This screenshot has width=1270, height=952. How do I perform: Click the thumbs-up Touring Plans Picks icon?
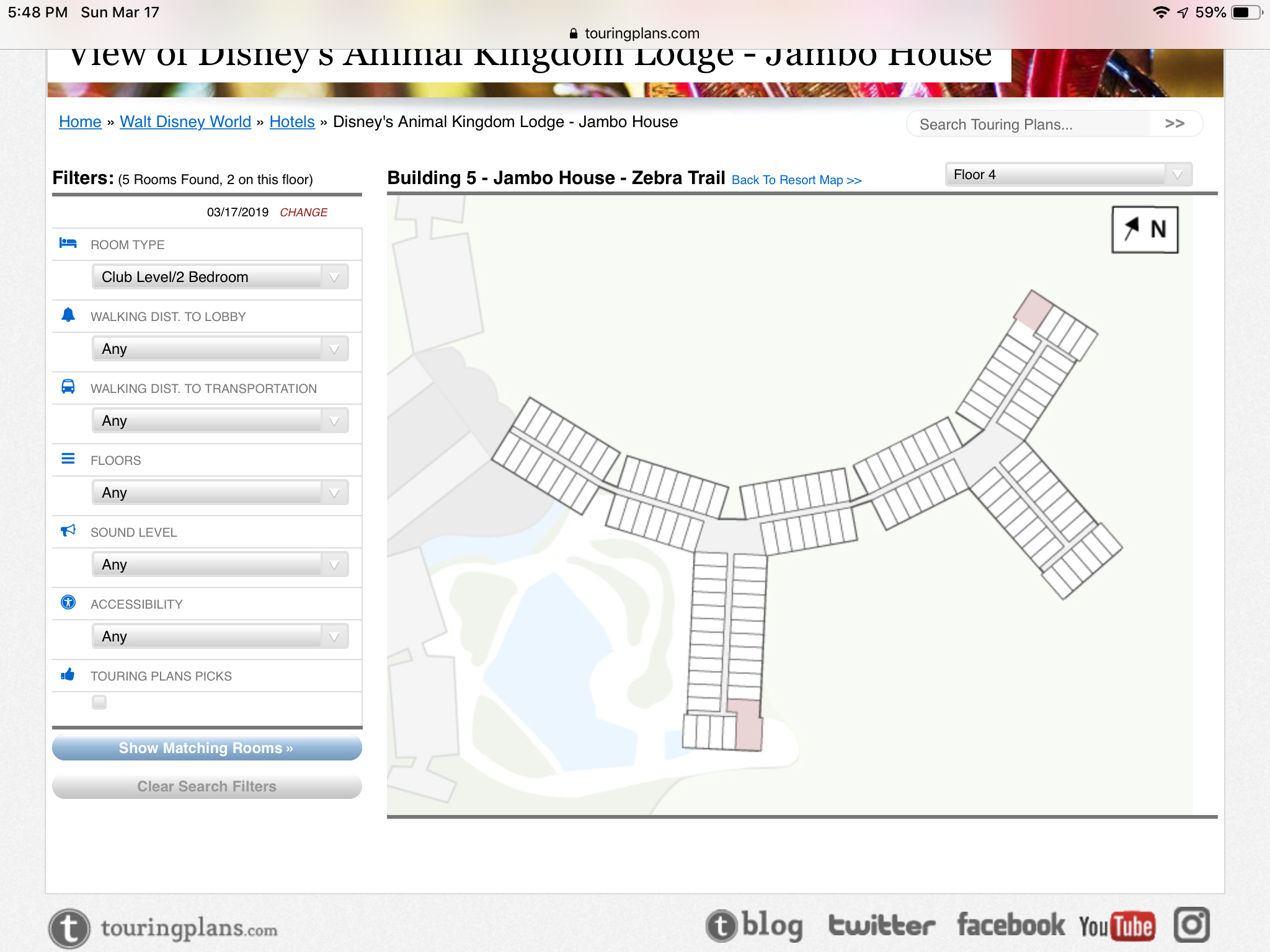pos(68,674)
